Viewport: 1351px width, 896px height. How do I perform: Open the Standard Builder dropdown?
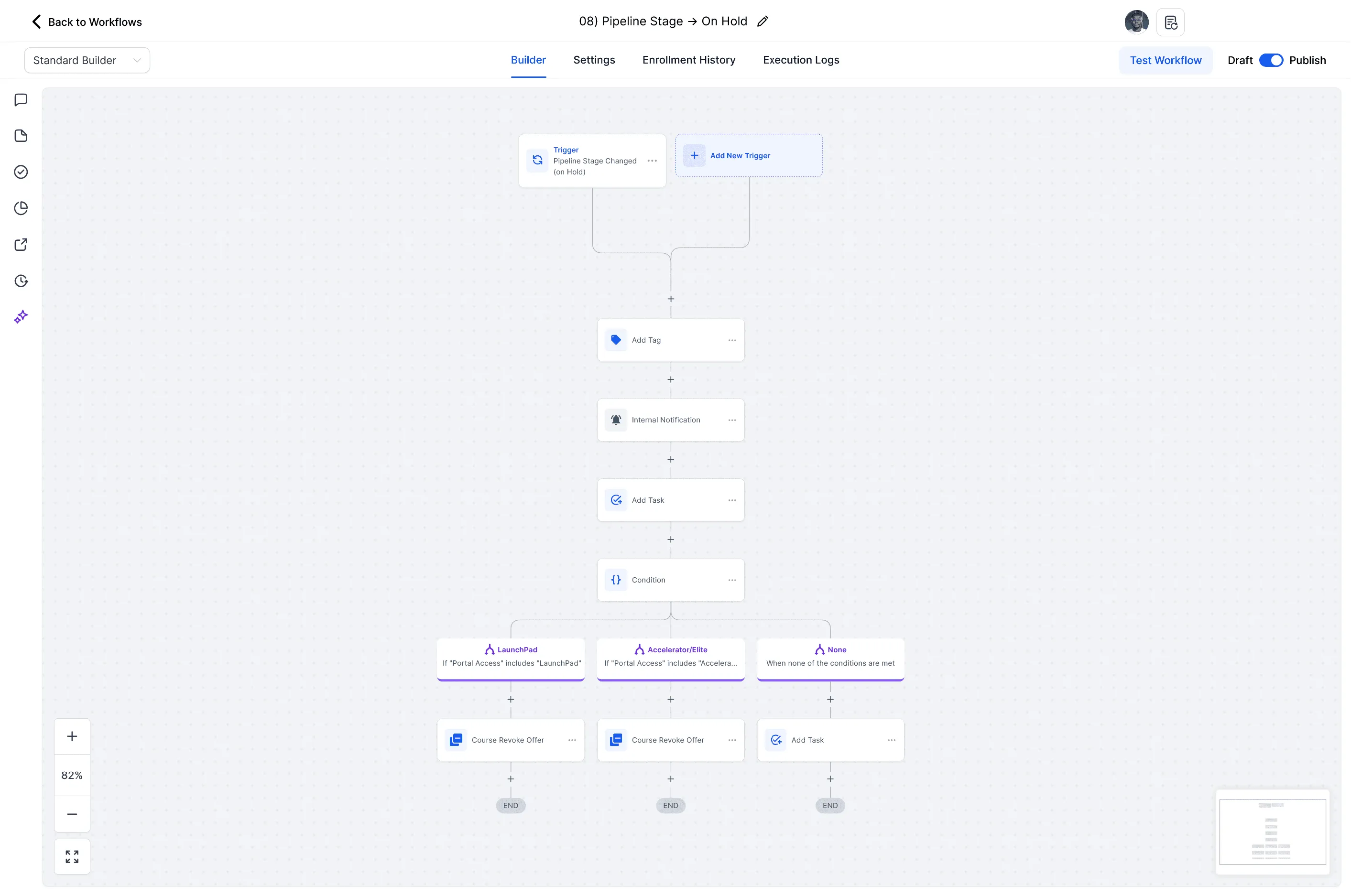[87, 61]
